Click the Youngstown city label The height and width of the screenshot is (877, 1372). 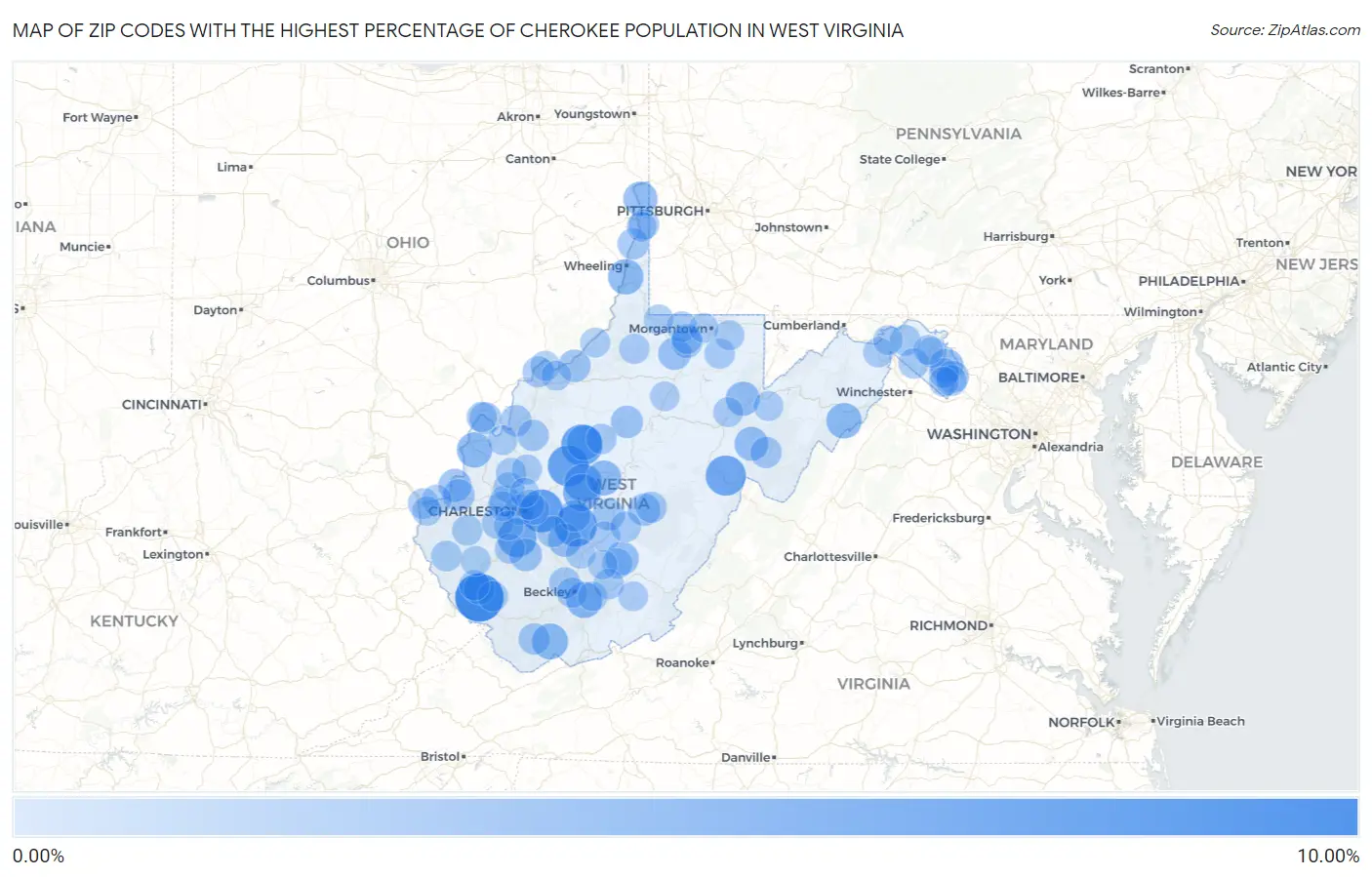[593, 114]
